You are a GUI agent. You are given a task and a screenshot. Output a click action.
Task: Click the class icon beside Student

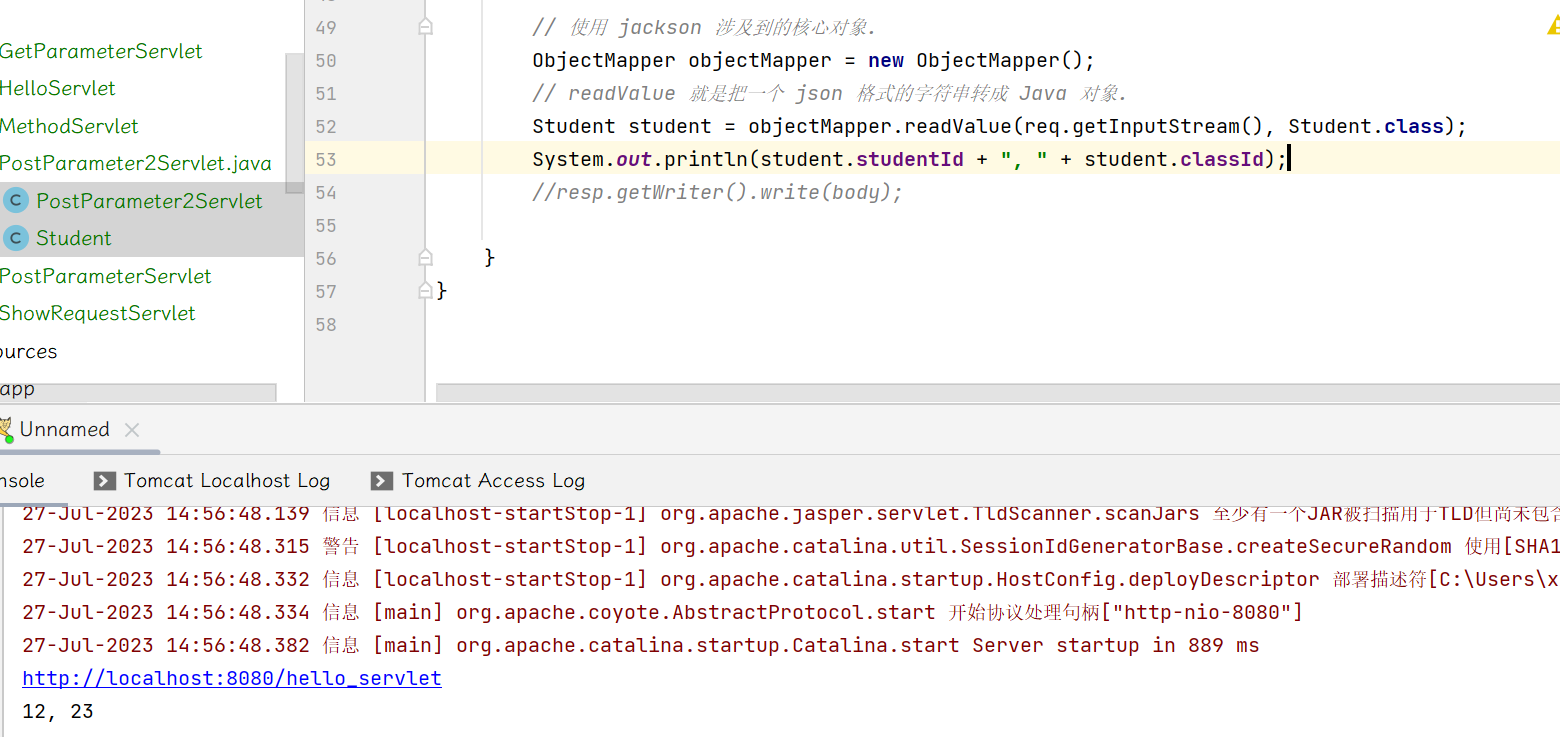tap(16, 238)
